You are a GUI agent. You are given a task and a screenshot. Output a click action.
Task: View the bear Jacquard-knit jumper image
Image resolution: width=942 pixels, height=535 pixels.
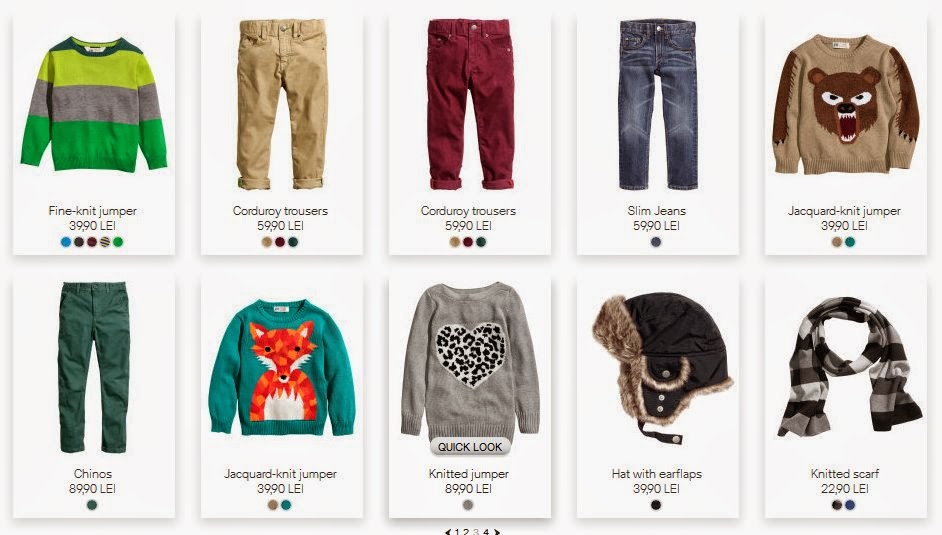pyautogui.click(x=846, y=105)
